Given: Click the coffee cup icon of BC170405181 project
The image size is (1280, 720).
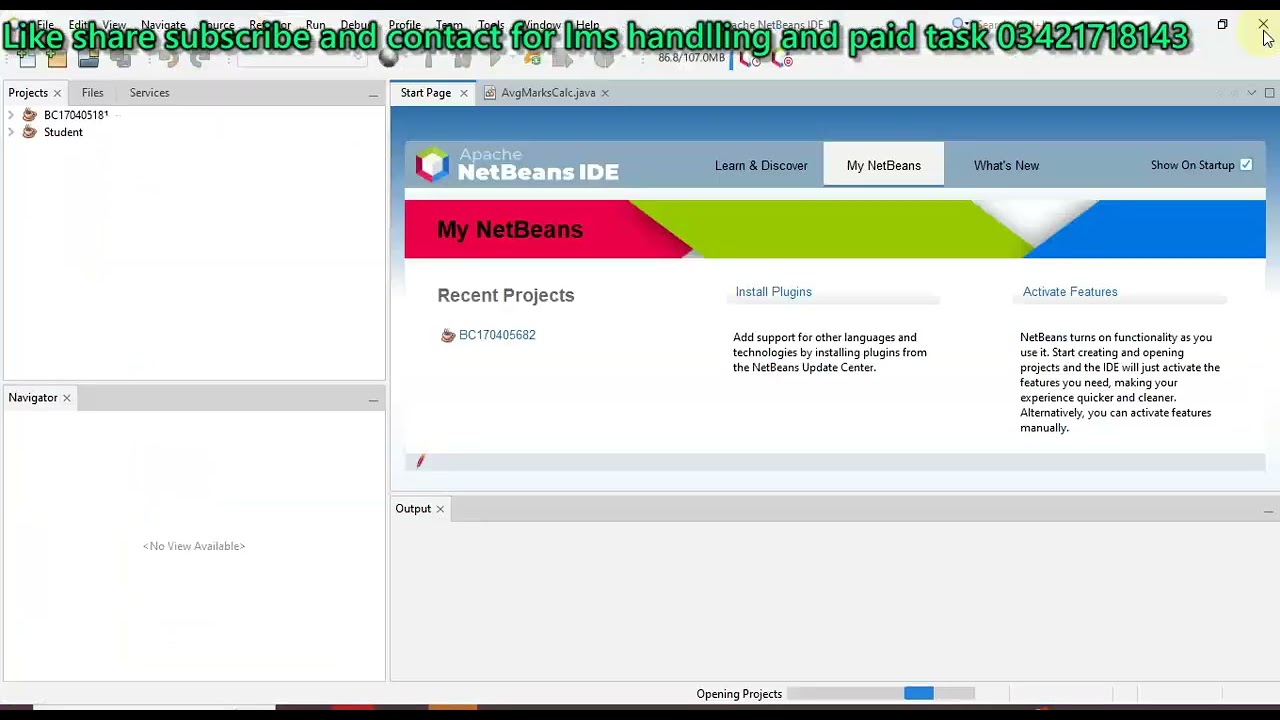Looking at the screenshot, I should (29, 115).
